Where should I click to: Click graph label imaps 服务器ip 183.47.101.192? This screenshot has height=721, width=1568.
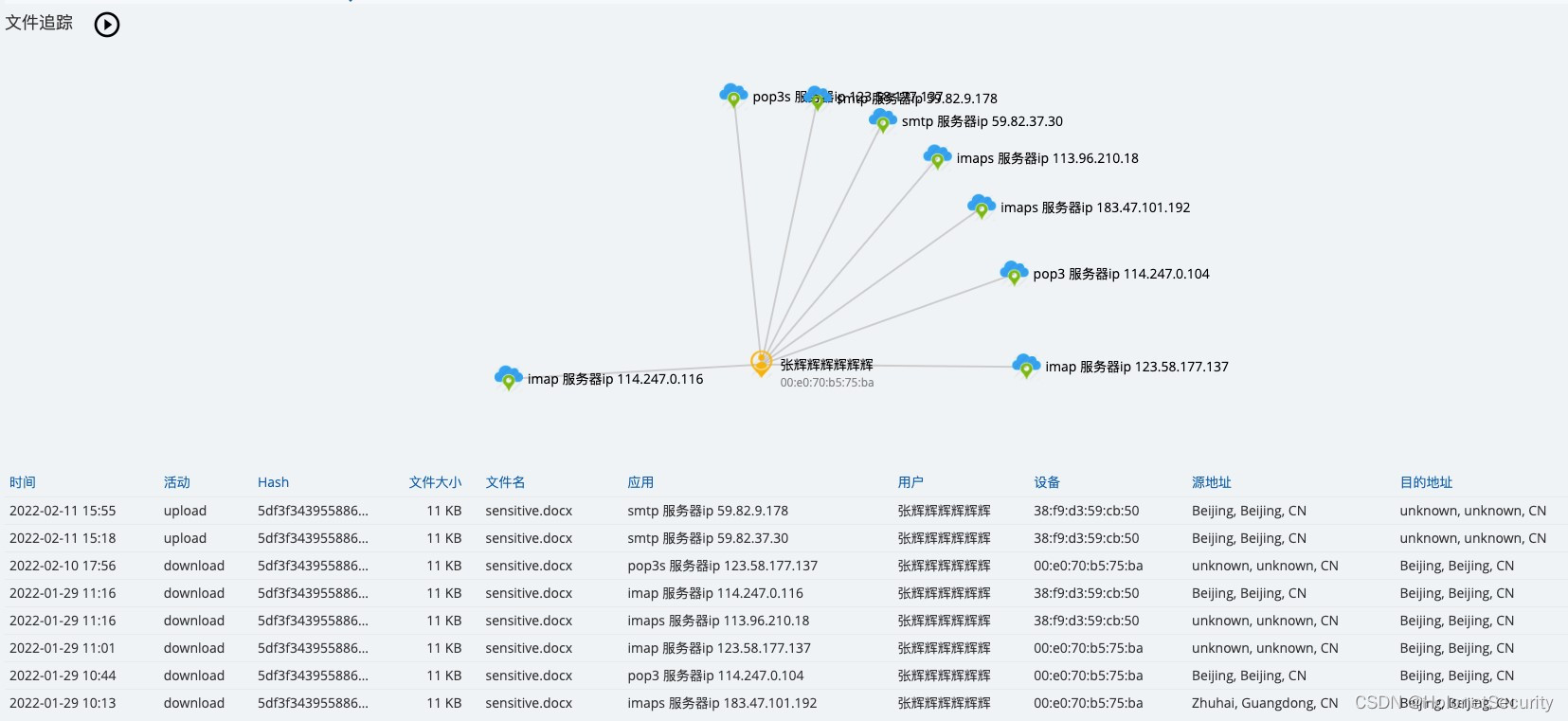point(1095,207)
